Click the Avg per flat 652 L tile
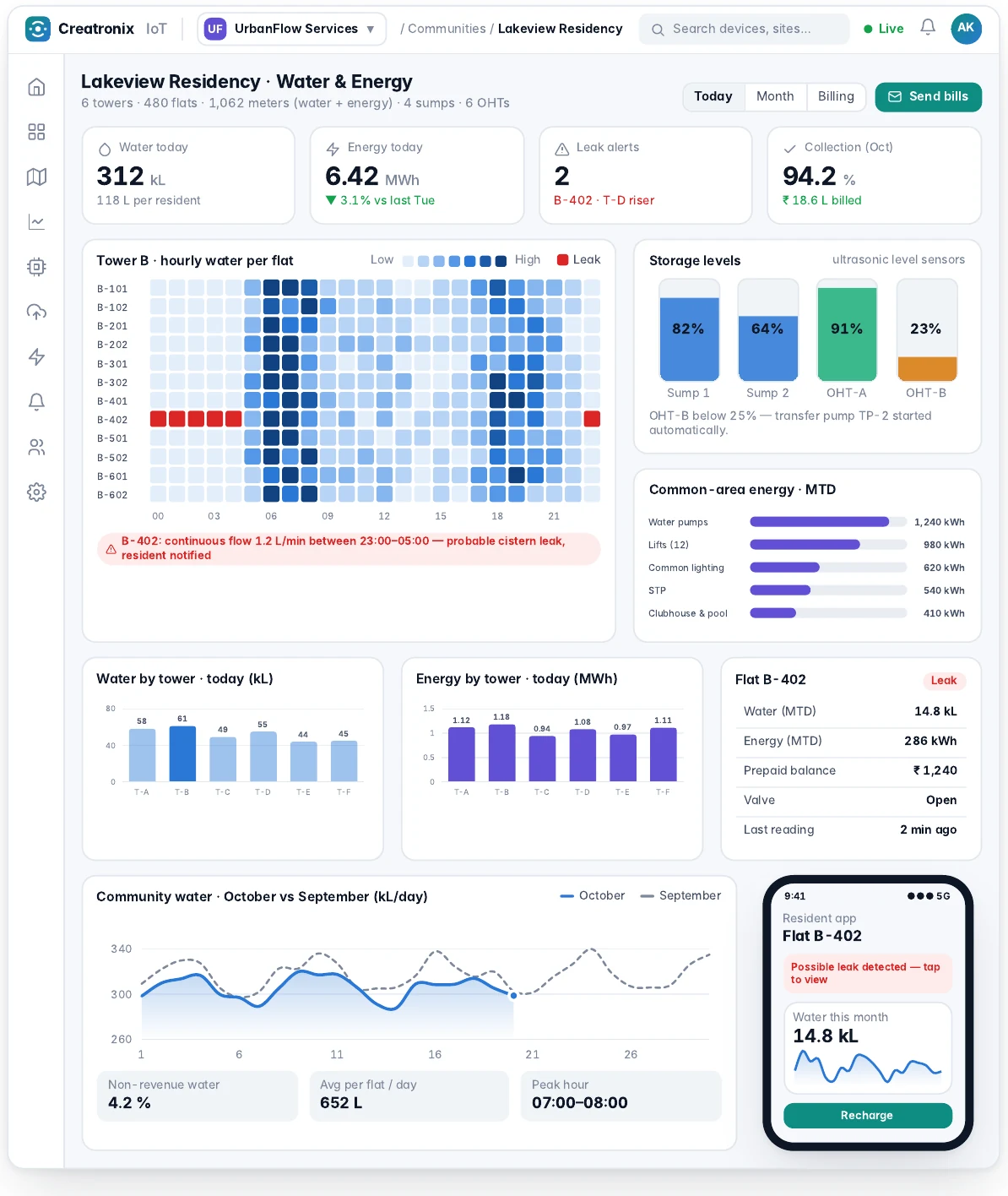This screenshot has width=1008, height=1196. tap(409, 1096)
